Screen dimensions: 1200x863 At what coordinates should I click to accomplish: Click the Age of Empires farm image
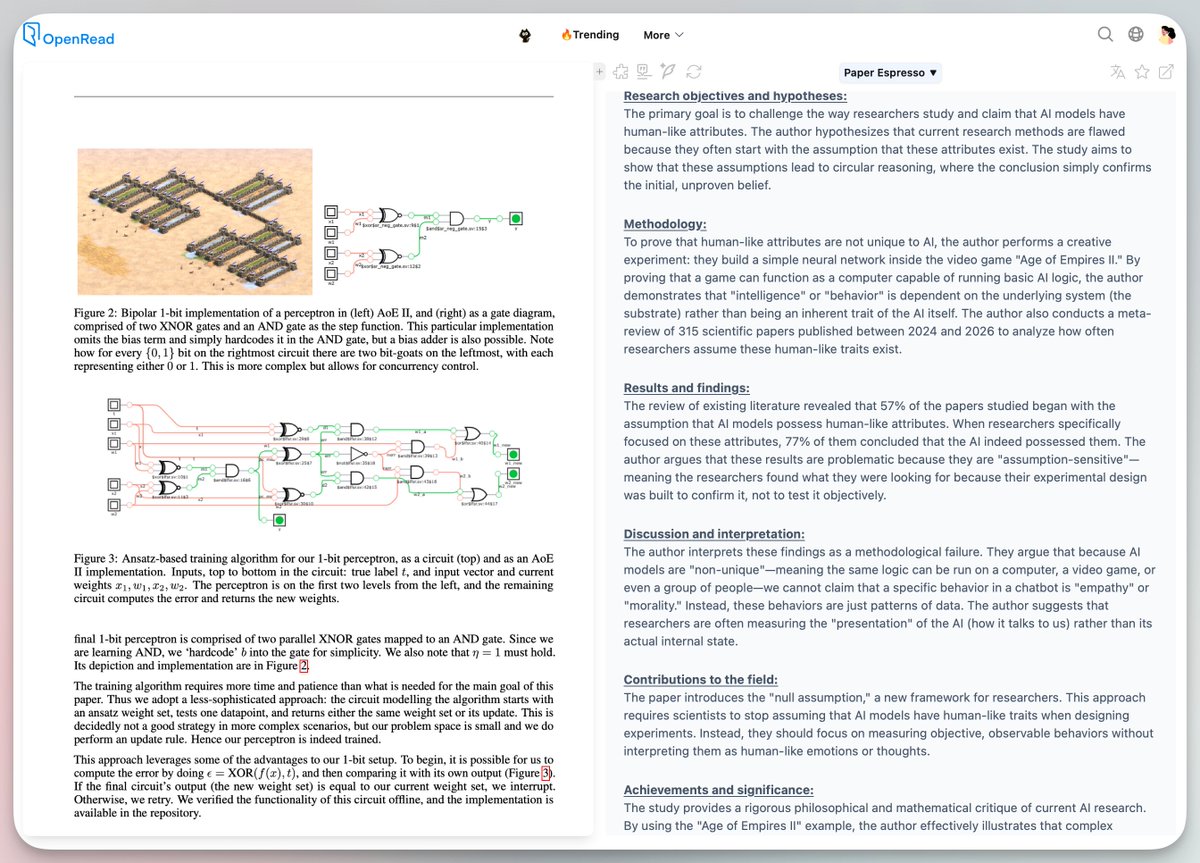coord(195,221)
